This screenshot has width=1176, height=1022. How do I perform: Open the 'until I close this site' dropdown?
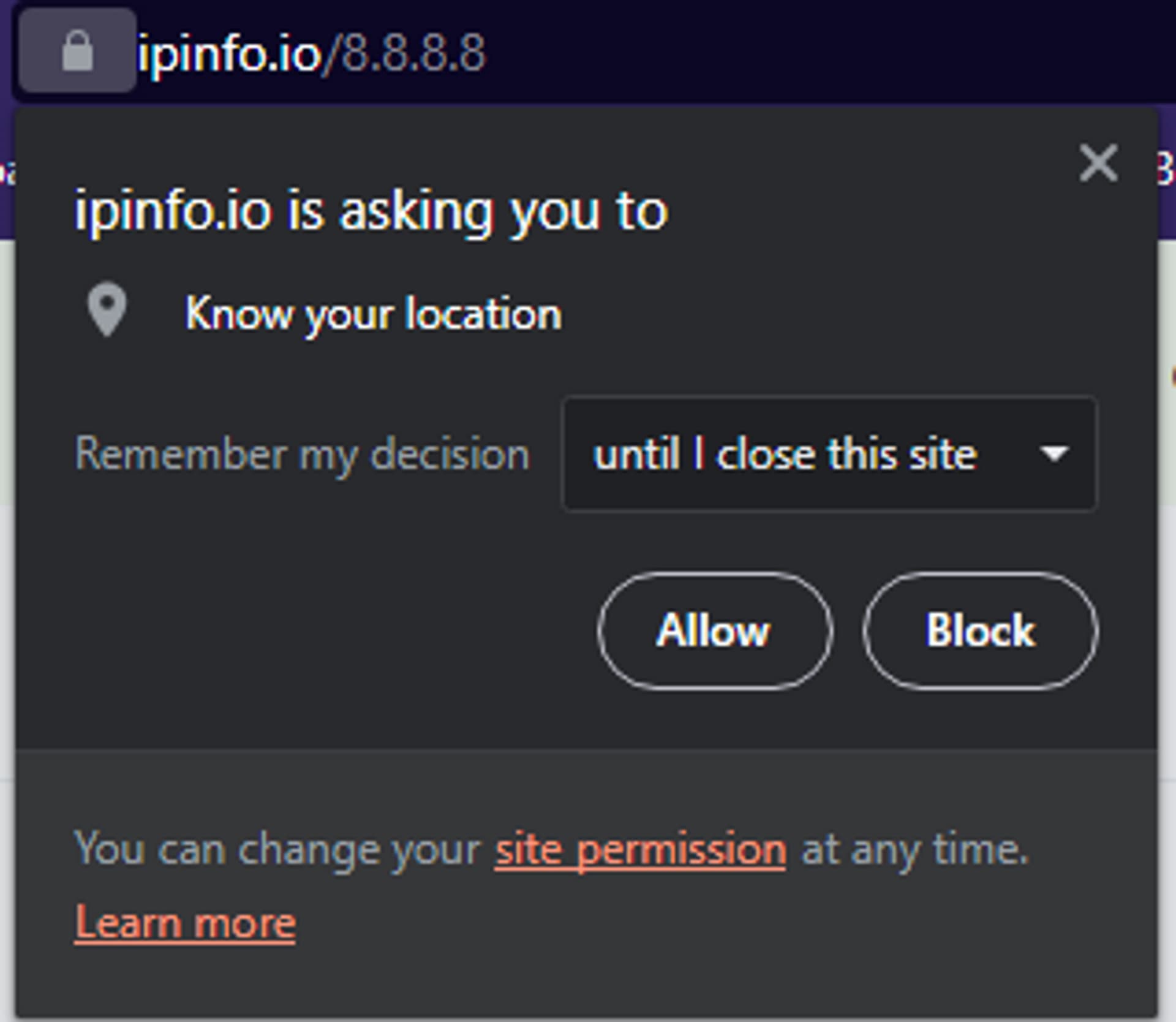click(829, 454)
